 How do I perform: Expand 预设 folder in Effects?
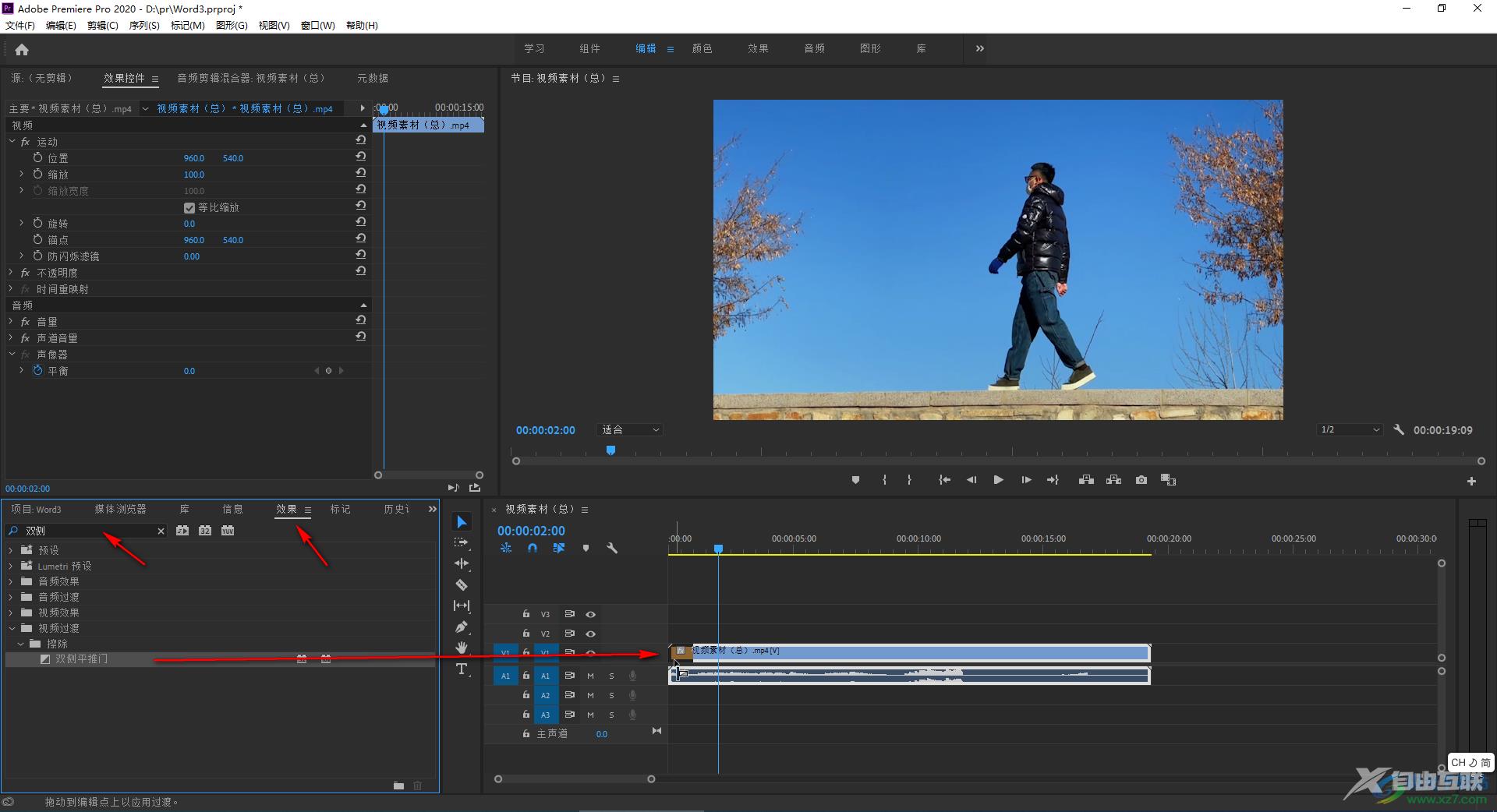click(11, 550)
